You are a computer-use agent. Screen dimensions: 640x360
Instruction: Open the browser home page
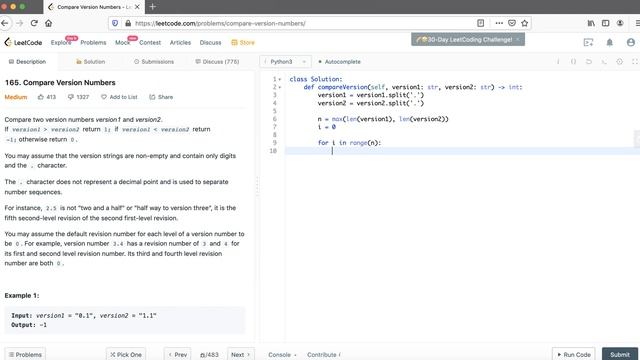[49, 23]
